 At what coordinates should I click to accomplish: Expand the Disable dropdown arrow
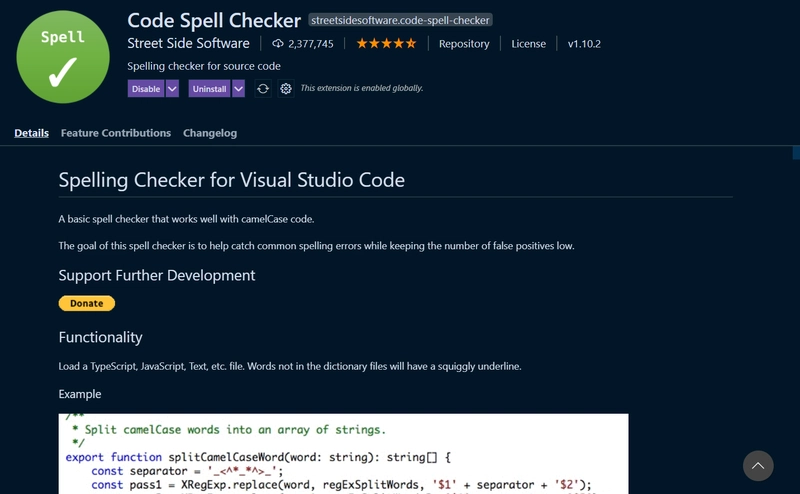pyautogui.click(x=172, y=89)
